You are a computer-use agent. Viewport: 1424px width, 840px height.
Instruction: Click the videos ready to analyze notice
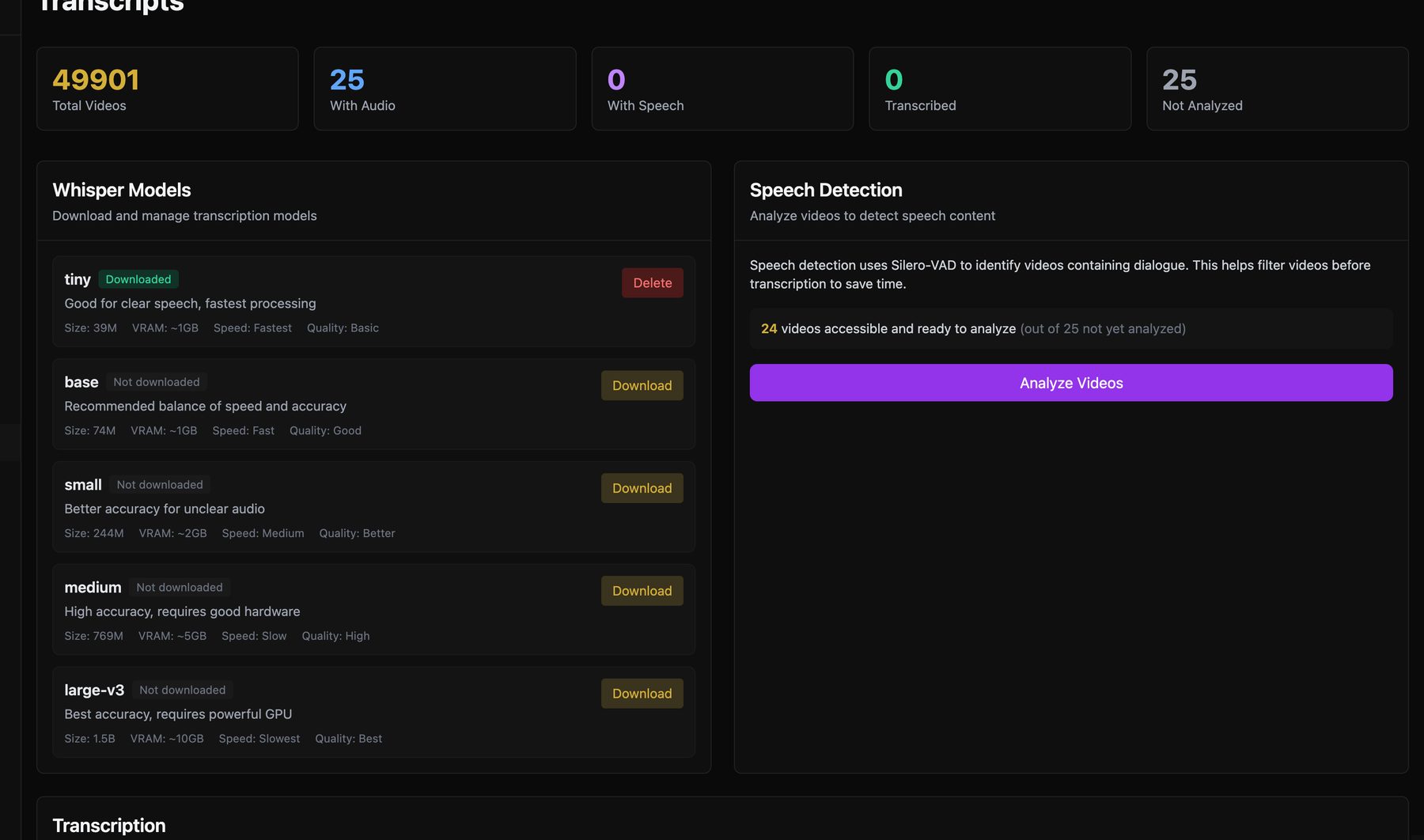click(973, 329)
